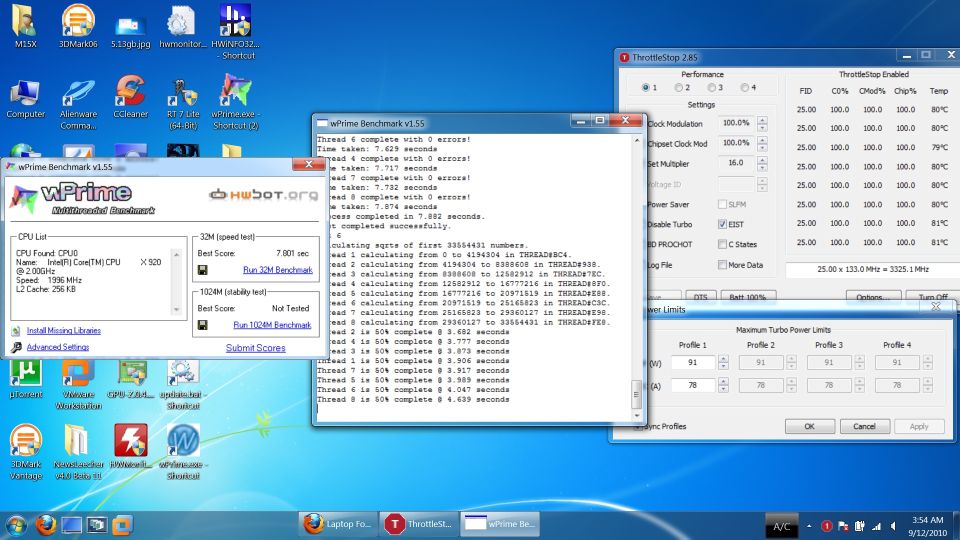Click the A/C indicator on taskbar

pyautogui.click(x=781, y=526)
